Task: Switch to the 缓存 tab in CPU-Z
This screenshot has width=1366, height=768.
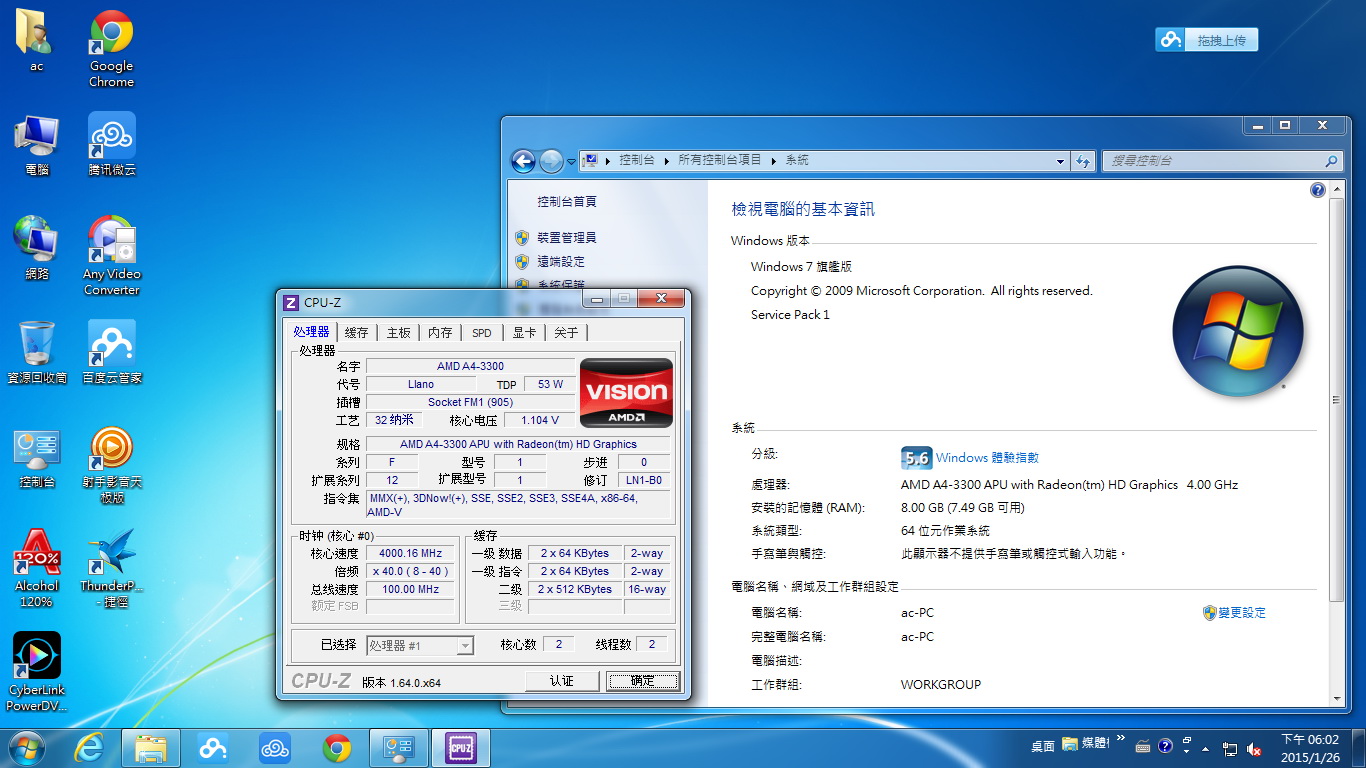Action: (x=356, y=333)
